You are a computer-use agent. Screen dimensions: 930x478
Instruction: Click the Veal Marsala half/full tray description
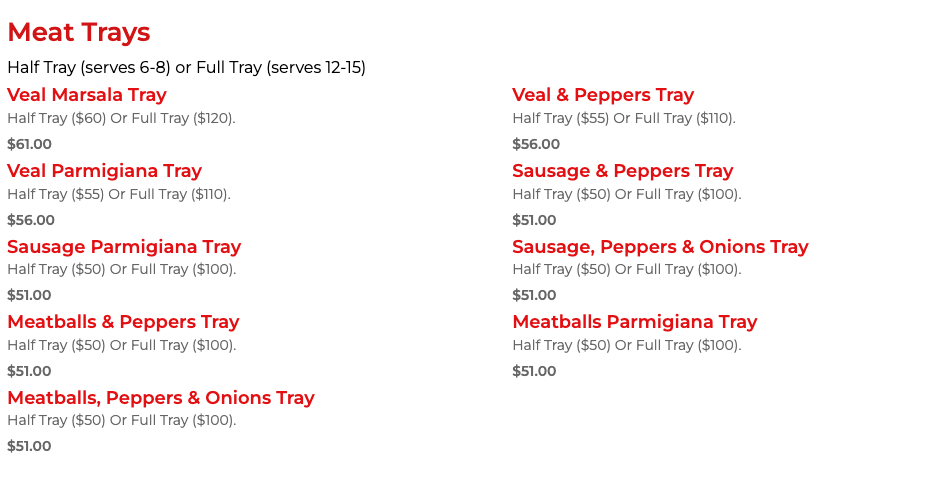point(121,118)
